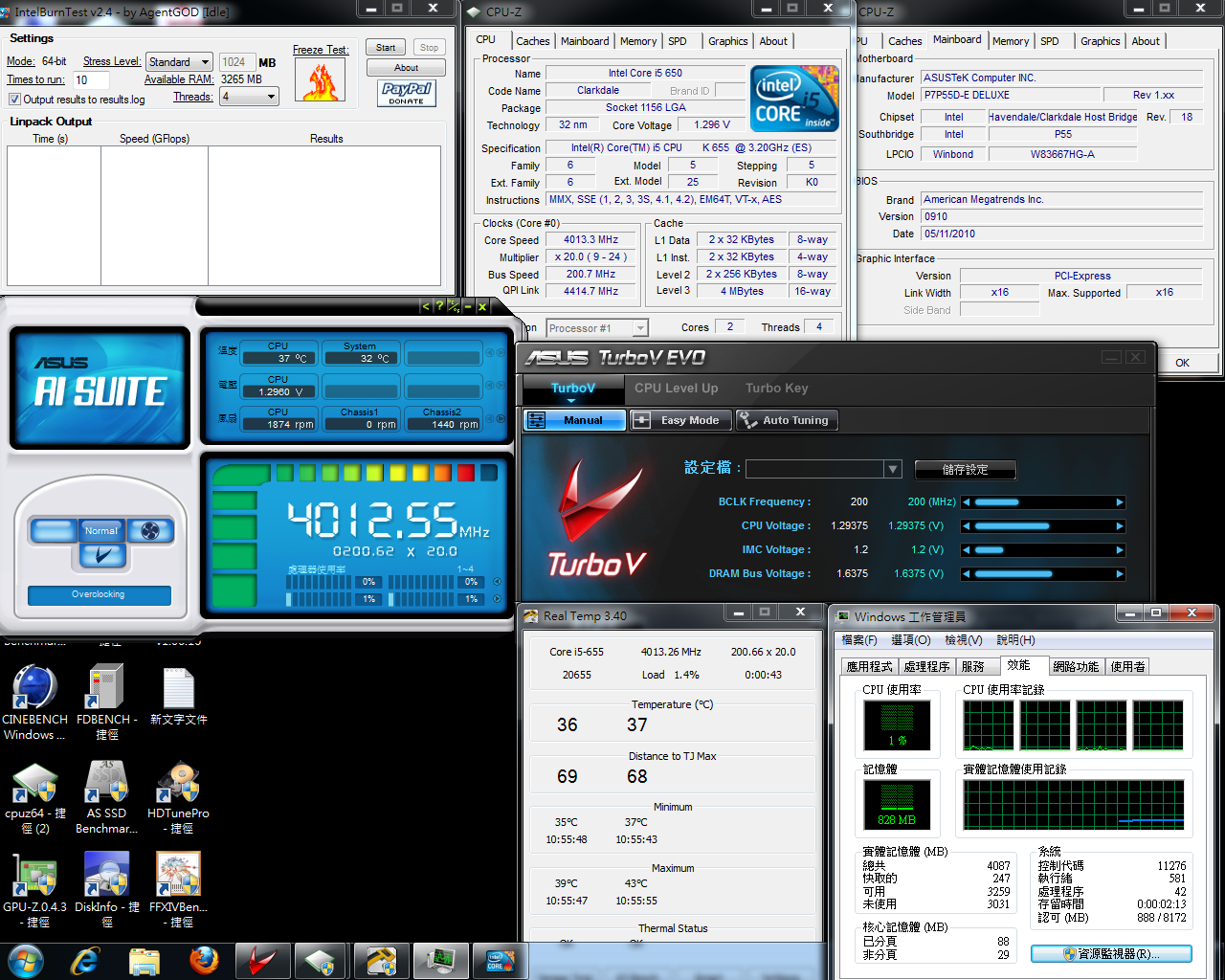Click Overclocking button in AI Suite

click(x=99, y=595)
